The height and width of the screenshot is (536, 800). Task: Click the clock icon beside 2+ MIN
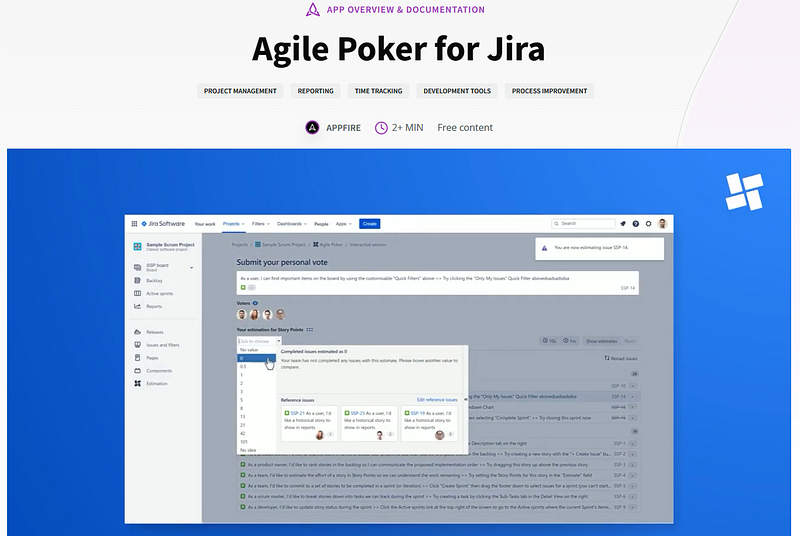coord(381,128)
